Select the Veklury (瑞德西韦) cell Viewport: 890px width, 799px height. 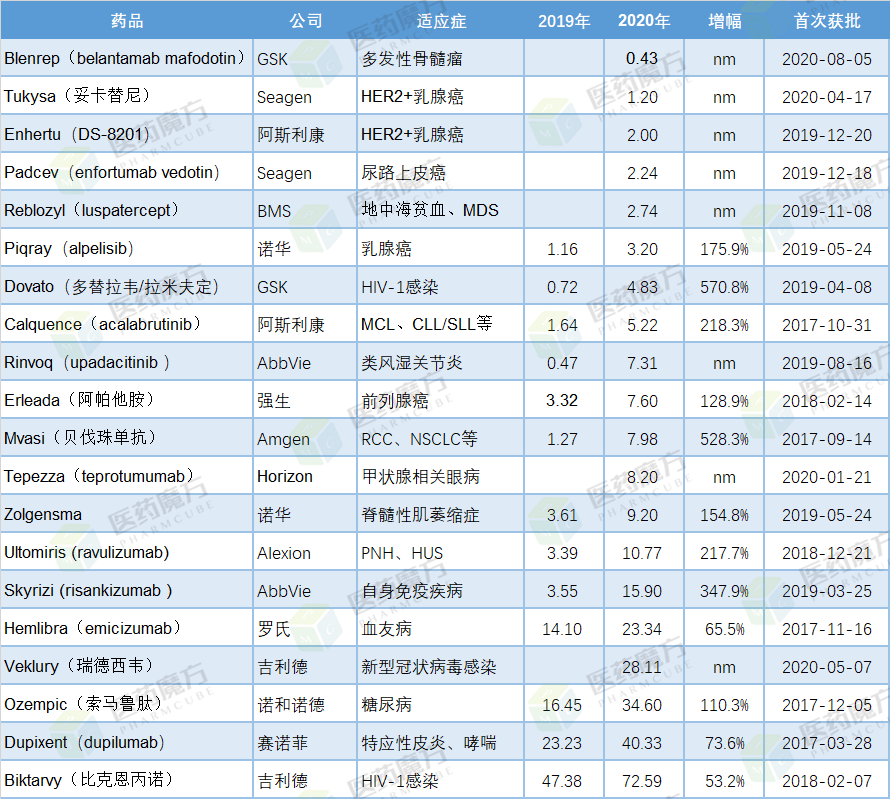click(127, 666)
